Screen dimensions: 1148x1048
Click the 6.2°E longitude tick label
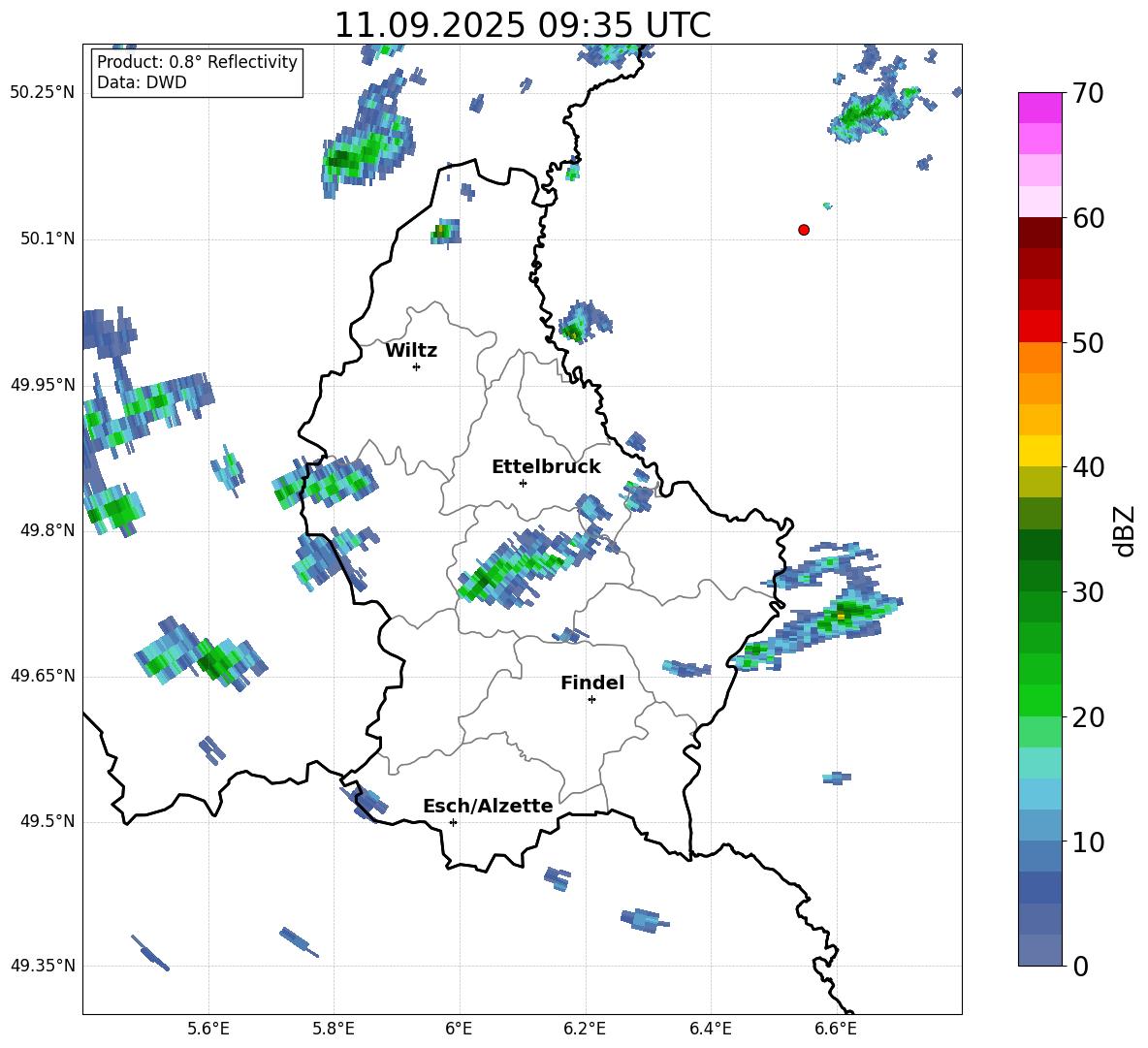[585, 1029]
